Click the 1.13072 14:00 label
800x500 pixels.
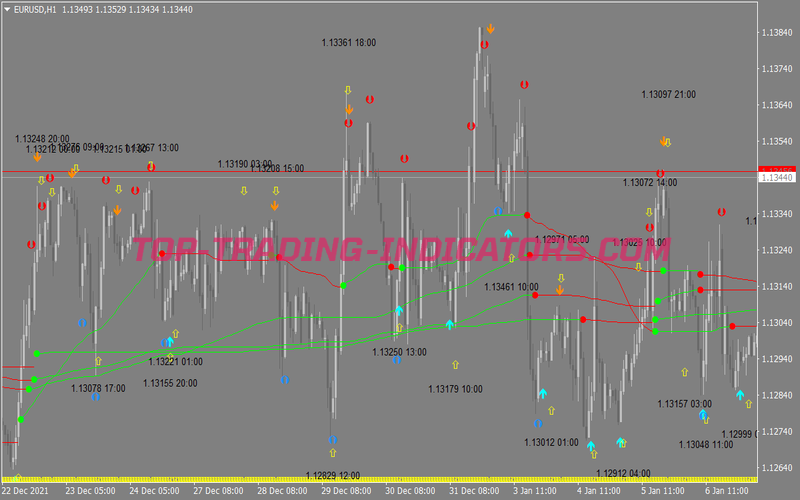coord(650,183)
